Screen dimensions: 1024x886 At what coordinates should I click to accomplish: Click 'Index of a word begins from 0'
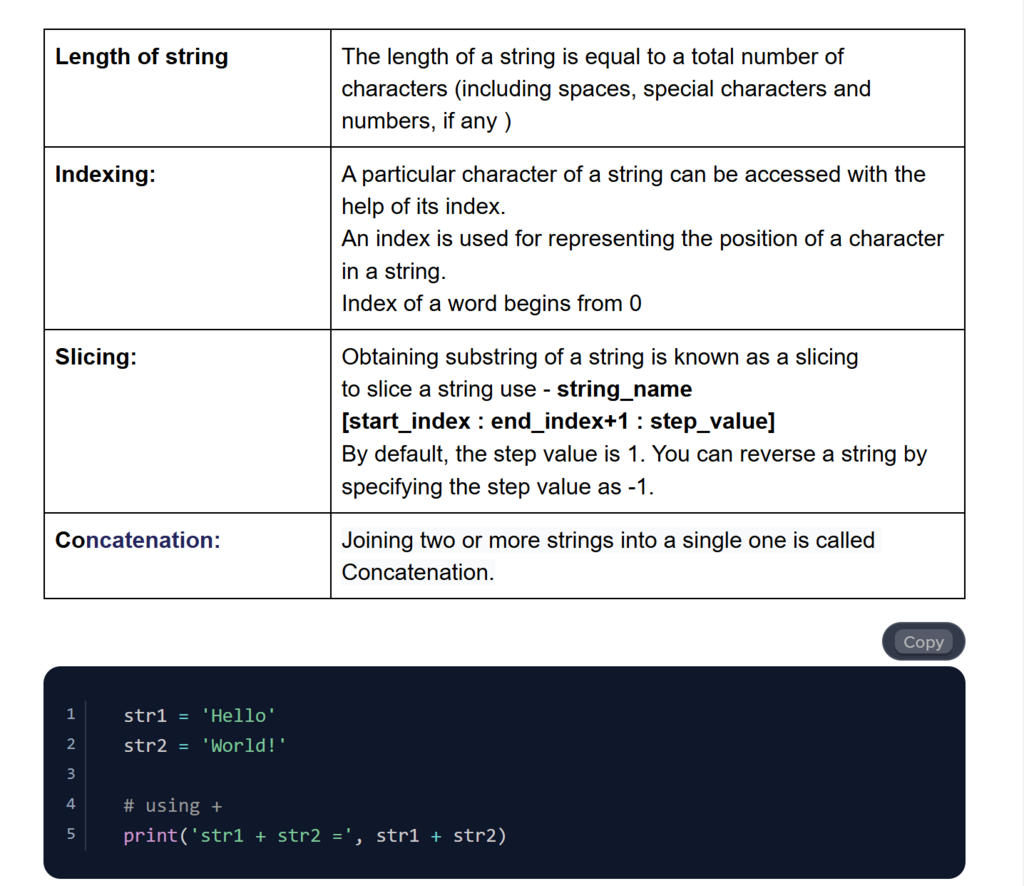pyautogui.click(x=491, y=303)
